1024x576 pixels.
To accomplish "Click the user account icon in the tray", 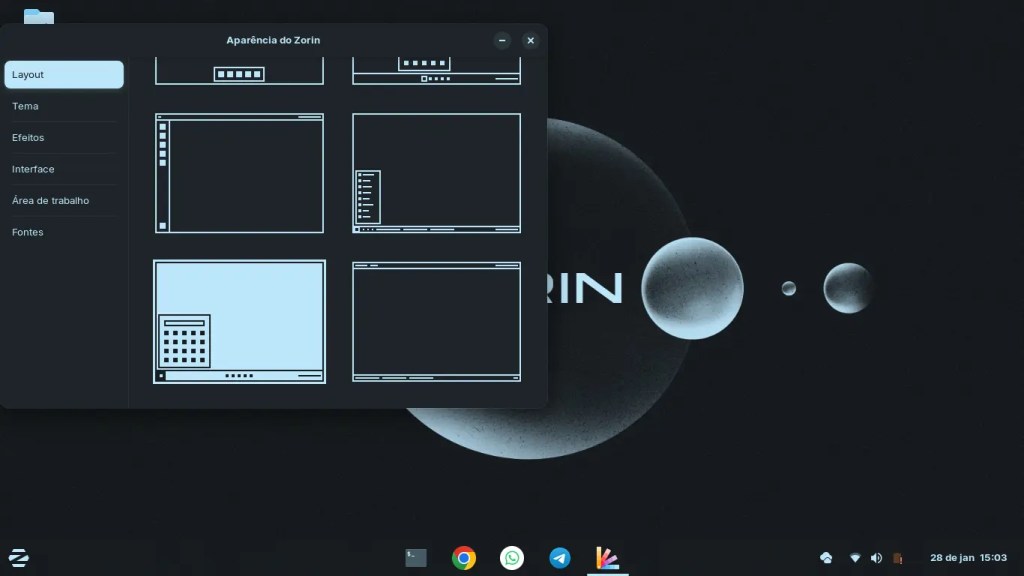I will [x=898, y=558].
